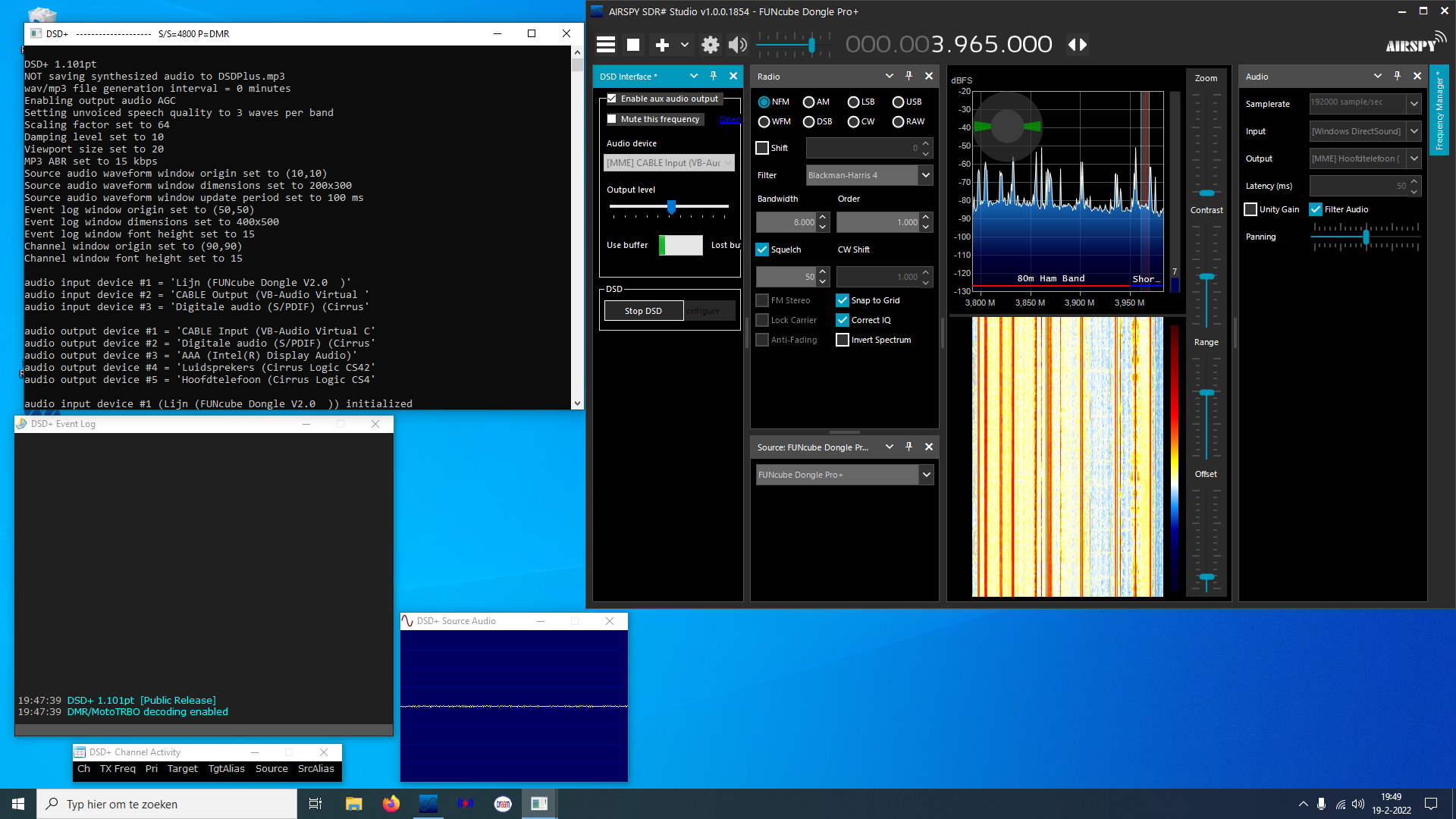Toggle the Squelch checkbox
The image size is (1456, 819).
pyautogui.click(x=762, y=249)
